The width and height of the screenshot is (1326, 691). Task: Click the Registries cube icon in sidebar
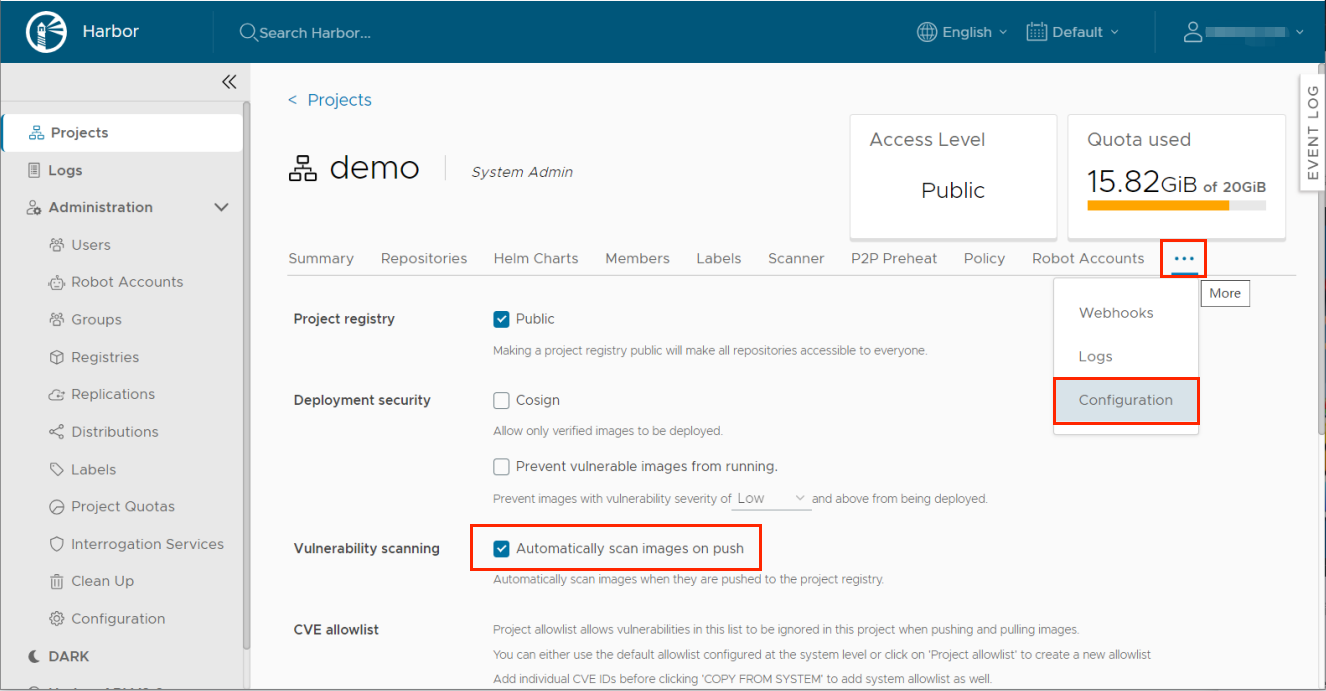[x=56, y=357]
